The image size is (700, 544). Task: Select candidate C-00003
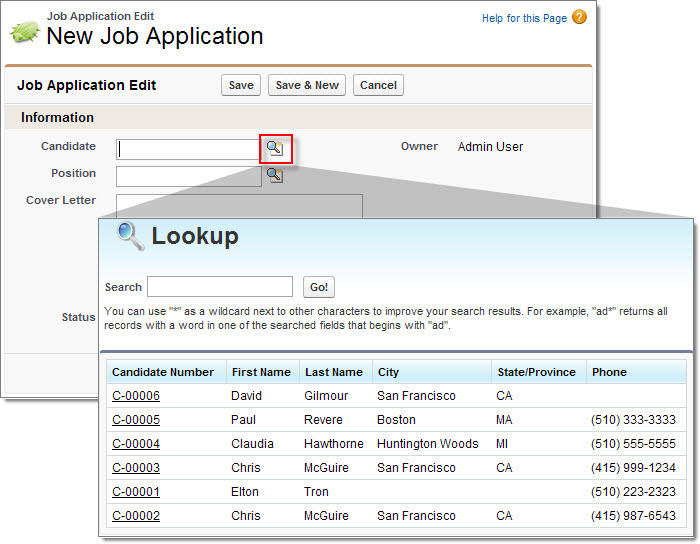pyautogui.click(x=136, y=468)
